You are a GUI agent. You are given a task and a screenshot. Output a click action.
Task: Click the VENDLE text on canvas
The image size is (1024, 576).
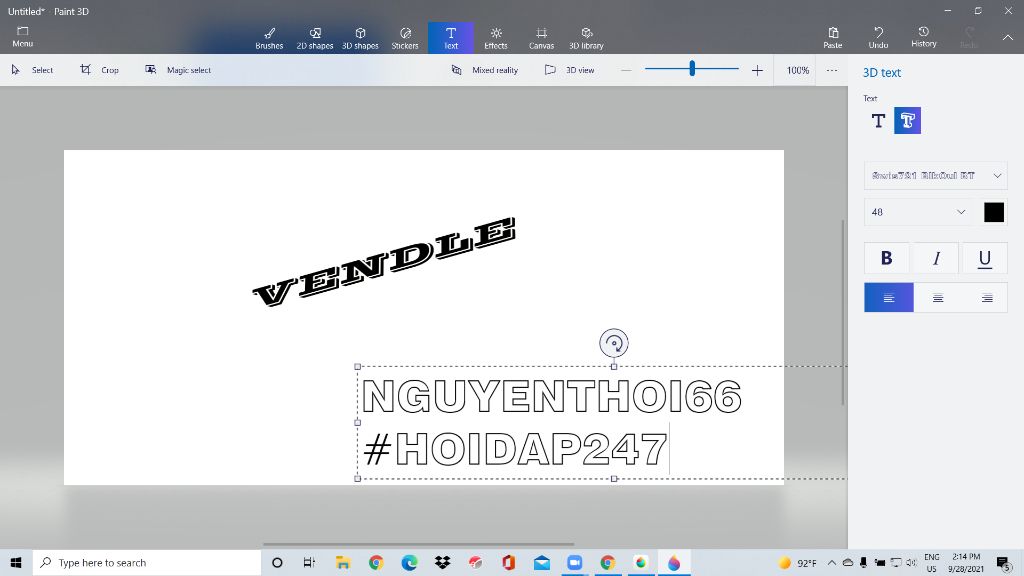point(384,262)
